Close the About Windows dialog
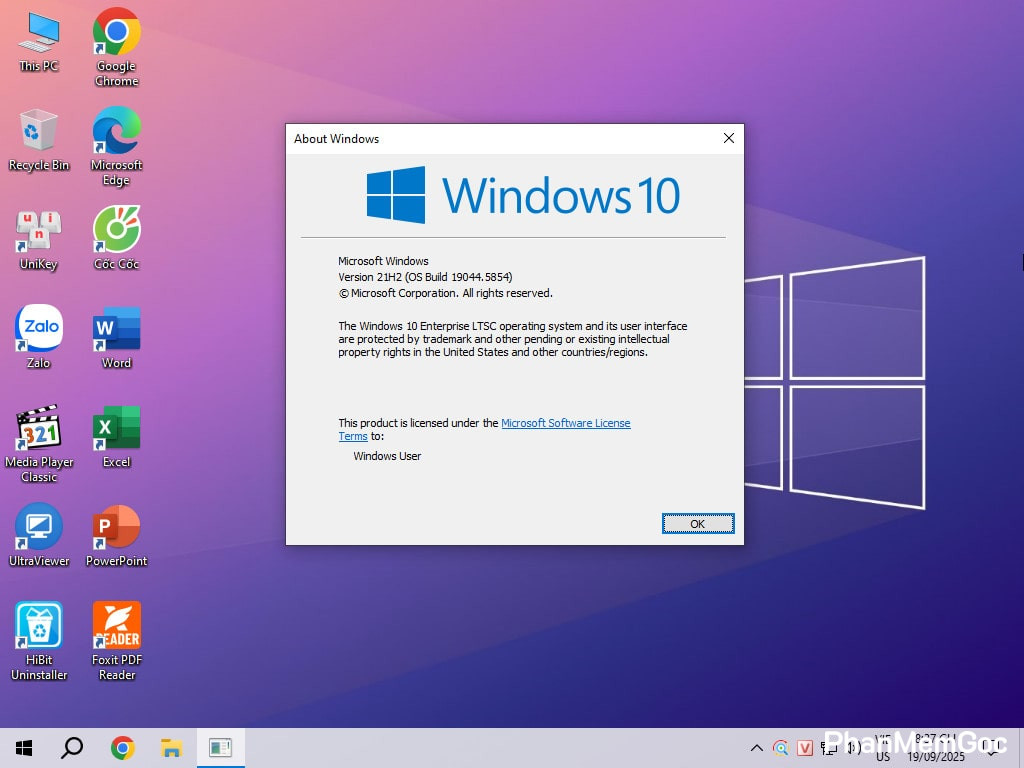The width and height of the screenshot is (1024, 768). click(729, 138)
